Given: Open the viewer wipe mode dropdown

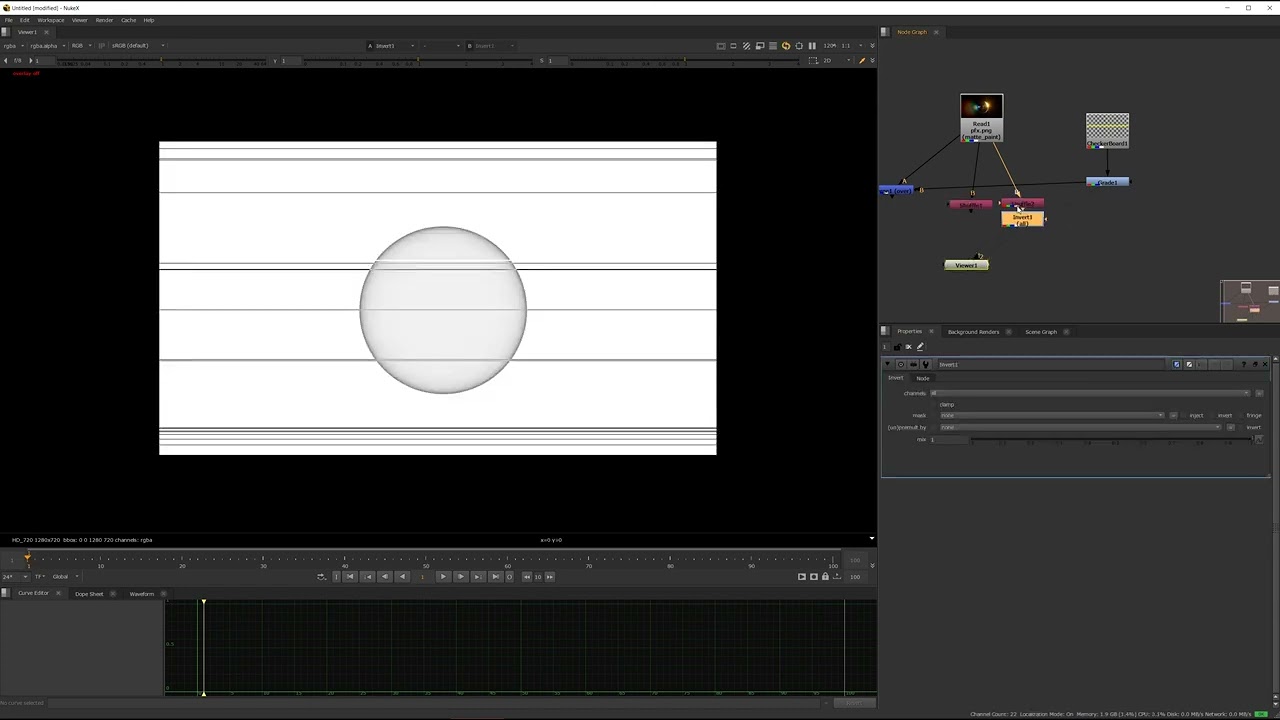Looking at the screenshot, I should tap(441, 46).
